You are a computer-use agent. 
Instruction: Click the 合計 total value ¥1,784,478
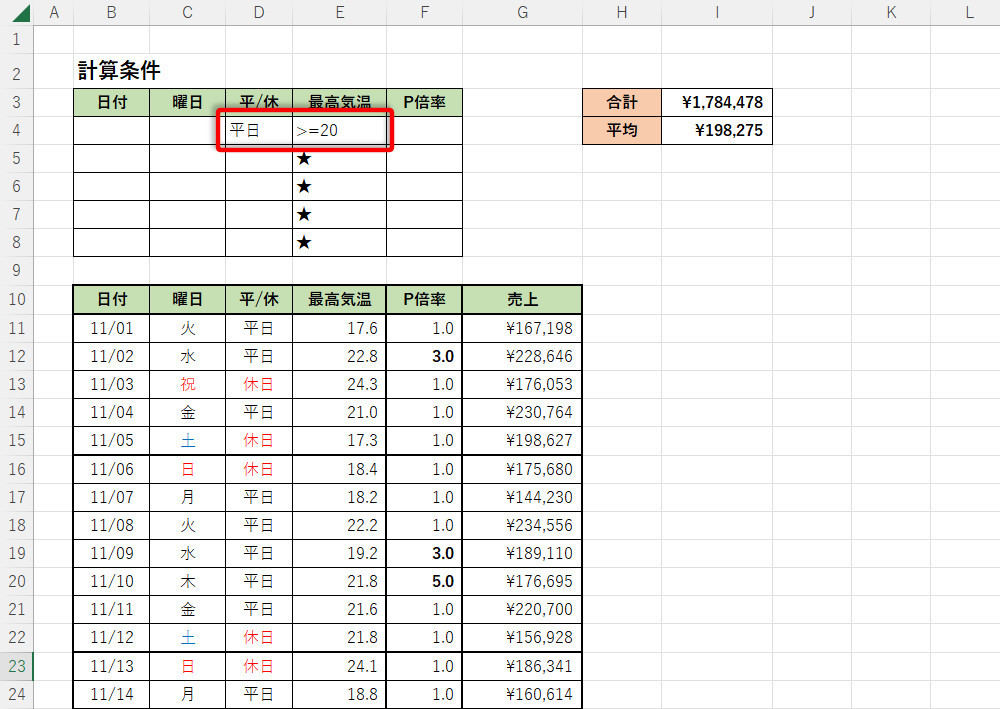(716, 102)
